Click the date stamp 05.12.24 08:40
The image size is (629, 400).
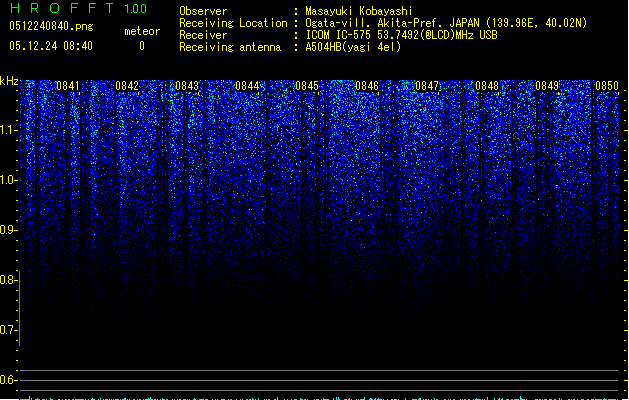pos(51,46)
